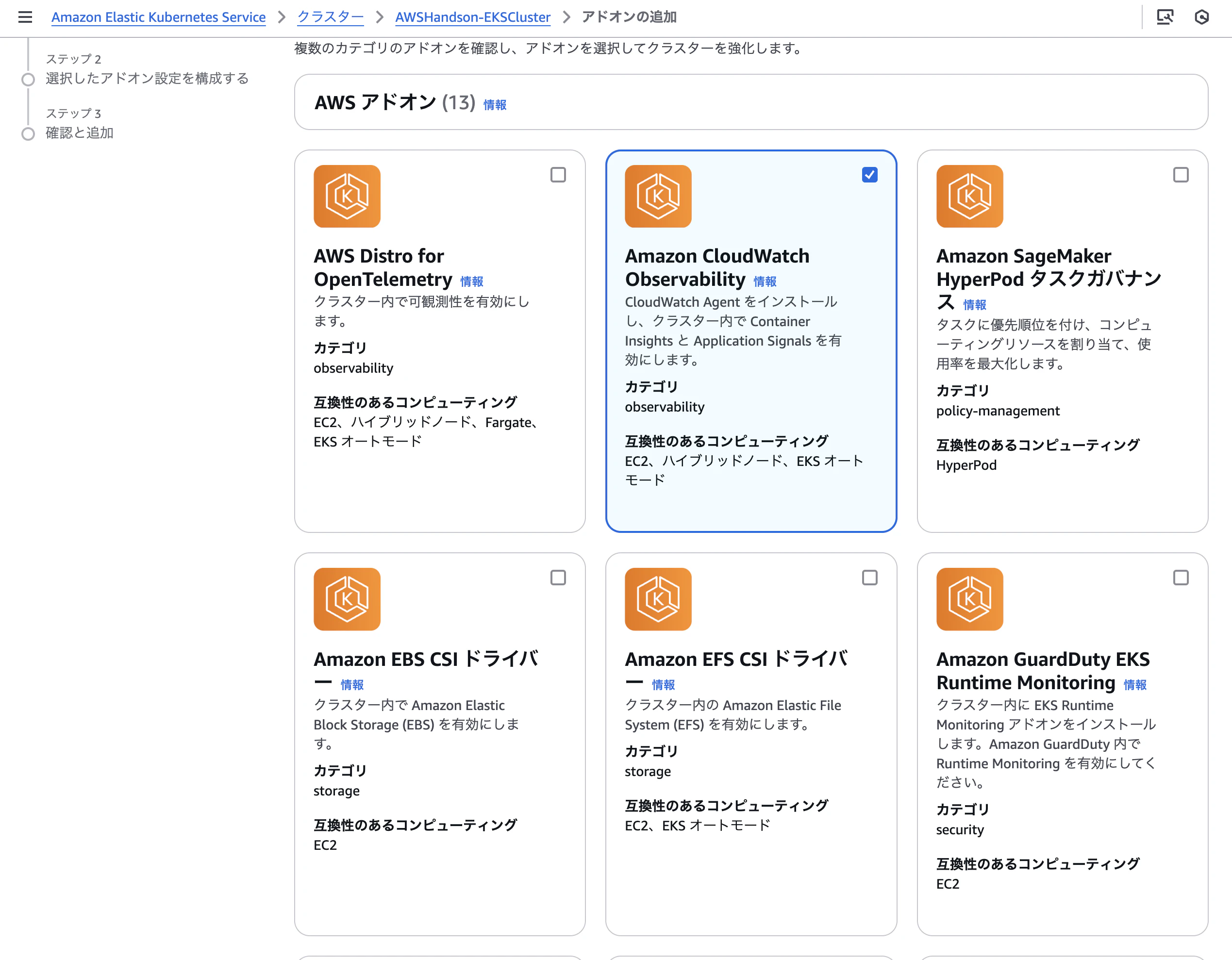Screen dimensions: 1232x960
Task: Click security category in GuardDuty card
Action: pos(960,830)
